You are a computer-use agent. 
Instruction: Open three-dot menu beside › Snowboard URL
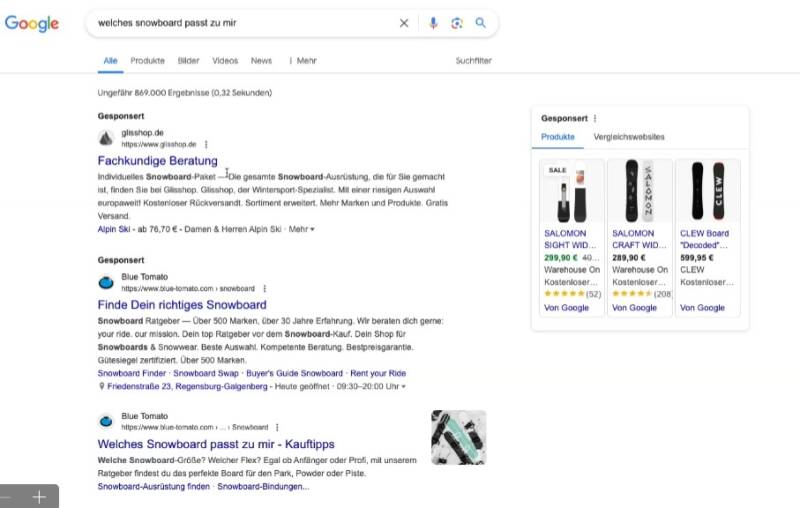(277, 427)
